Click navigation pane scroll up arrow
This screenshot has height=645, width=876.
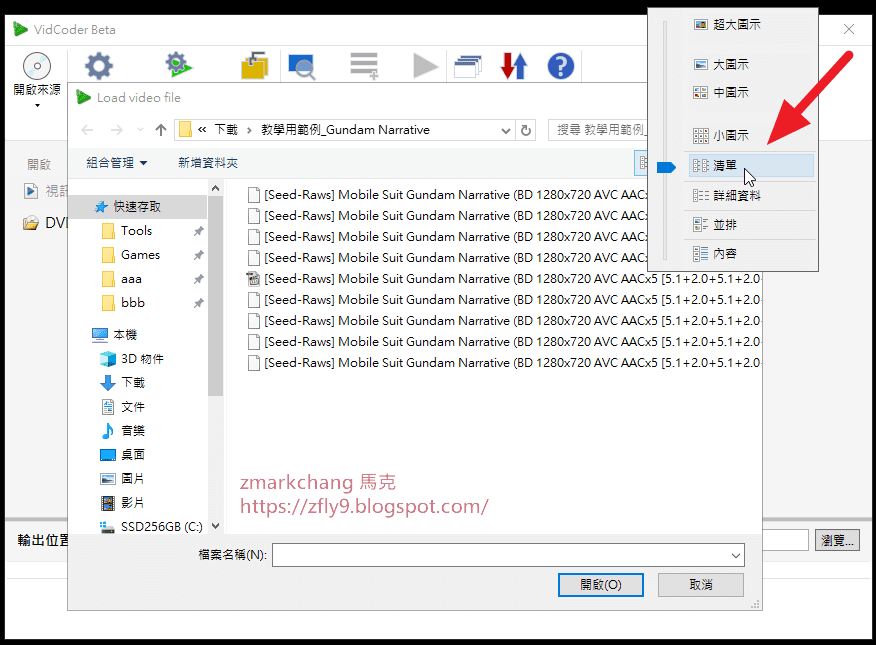pos(216,189)
